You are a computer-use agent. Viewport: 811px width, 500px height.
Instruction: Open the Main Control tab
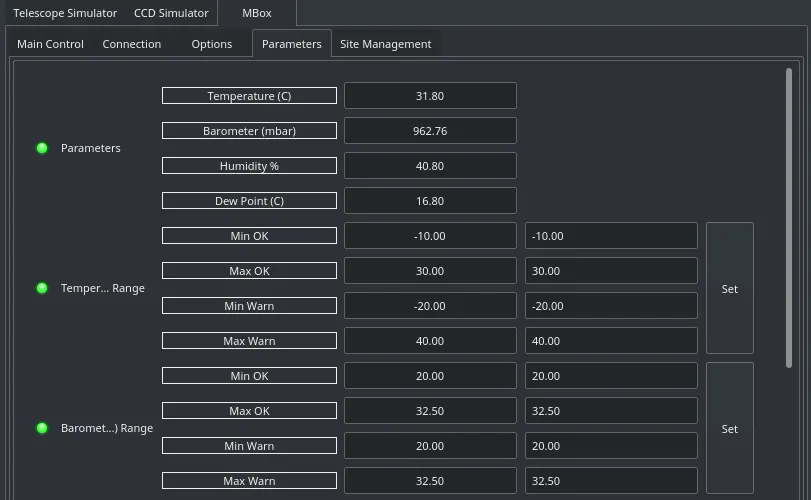pos(50,44)
